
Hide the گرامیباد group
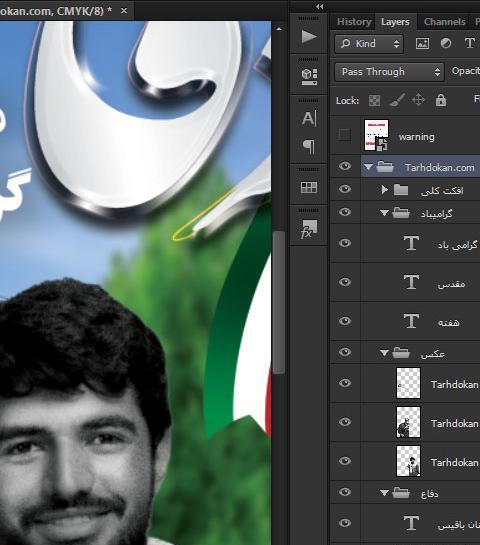345,212
